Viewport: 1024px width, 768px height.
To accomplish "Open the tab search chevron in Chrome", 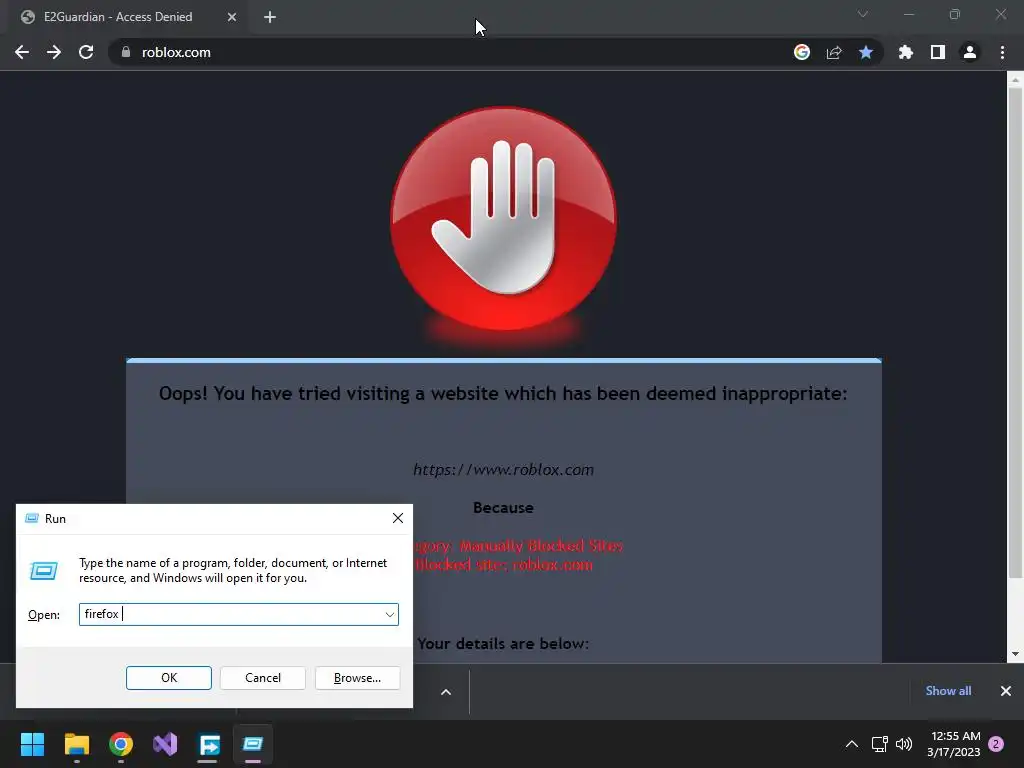I will coord(863,14).
